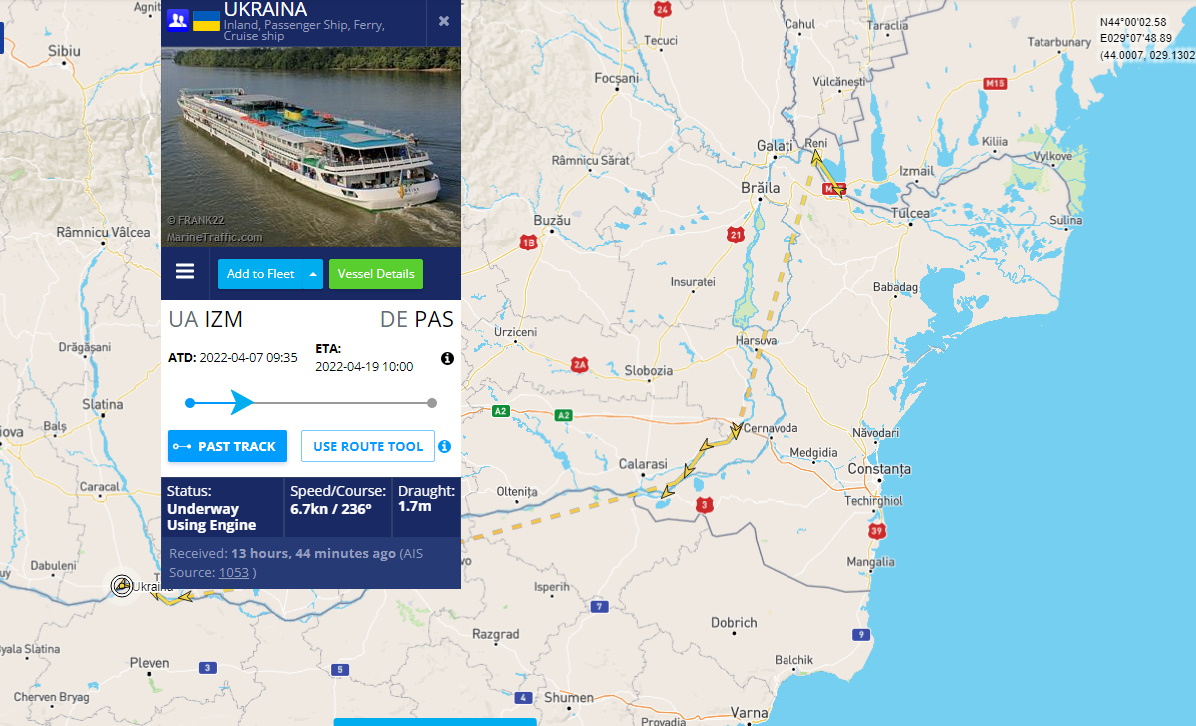1196x726 pixels.
Task: Open Vessel Details
Action: coord(376,274)
